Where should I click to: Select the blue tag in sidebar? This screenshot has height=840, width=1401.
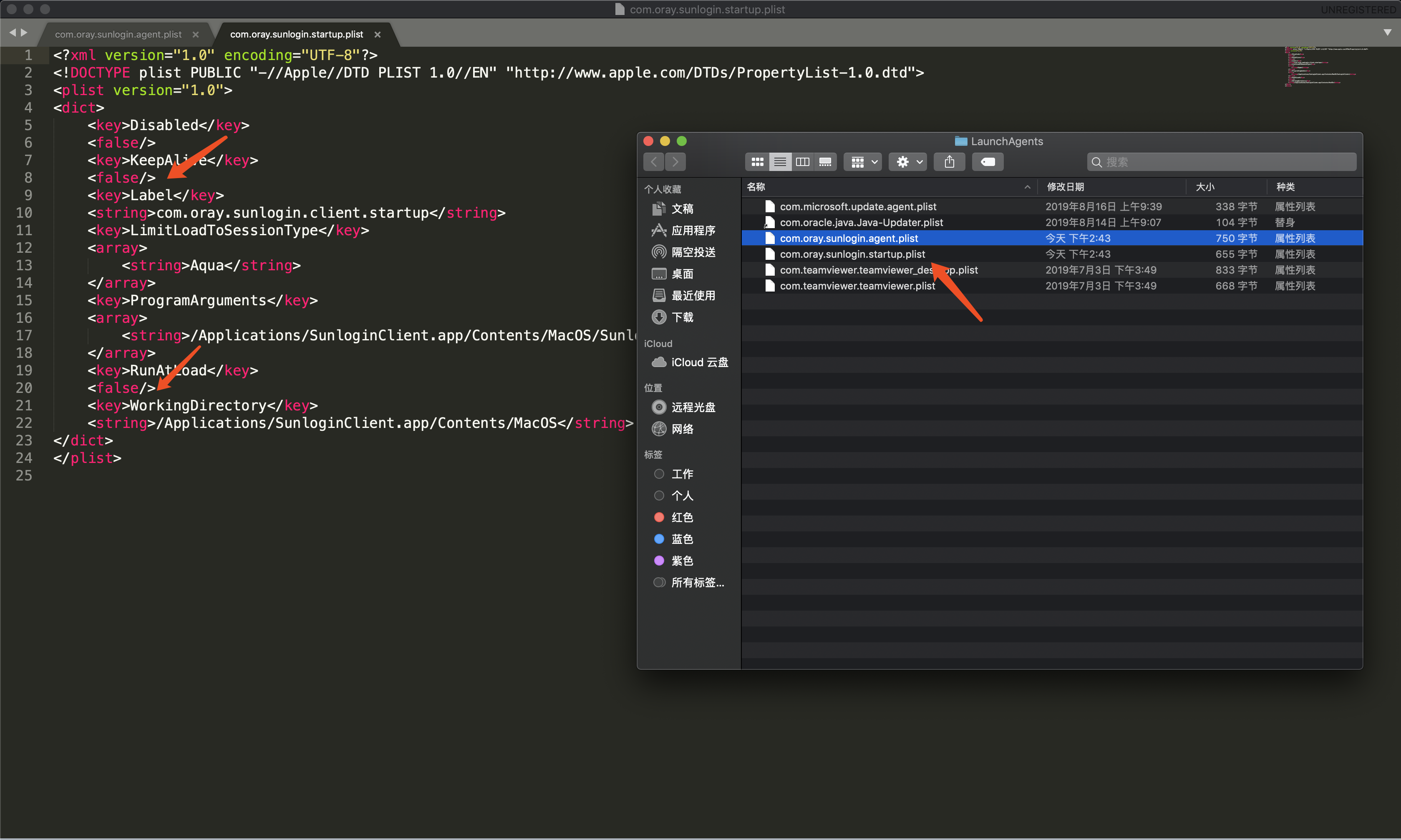682,539
